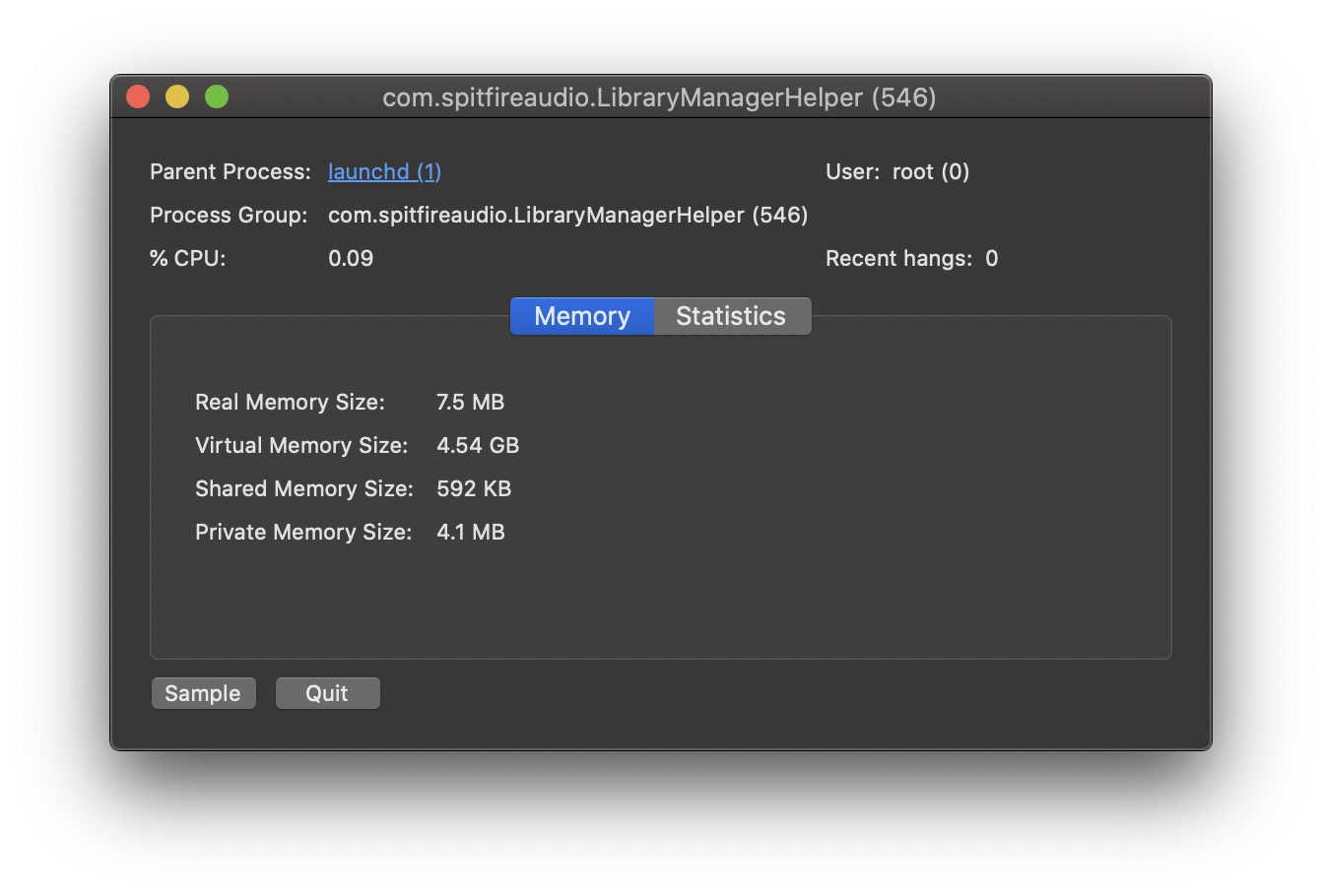This screenshot has height=896, width=1322.
Task: Click the window title com.spitfireaudio.LibraryManagerHelper (546)
Action: [659, 97]
